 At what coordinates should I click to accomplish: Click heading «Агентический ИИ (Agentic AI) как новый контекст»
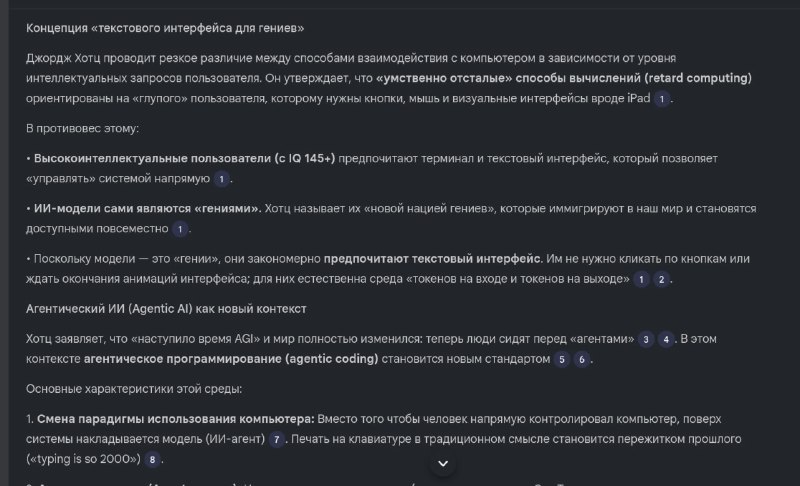166,308
